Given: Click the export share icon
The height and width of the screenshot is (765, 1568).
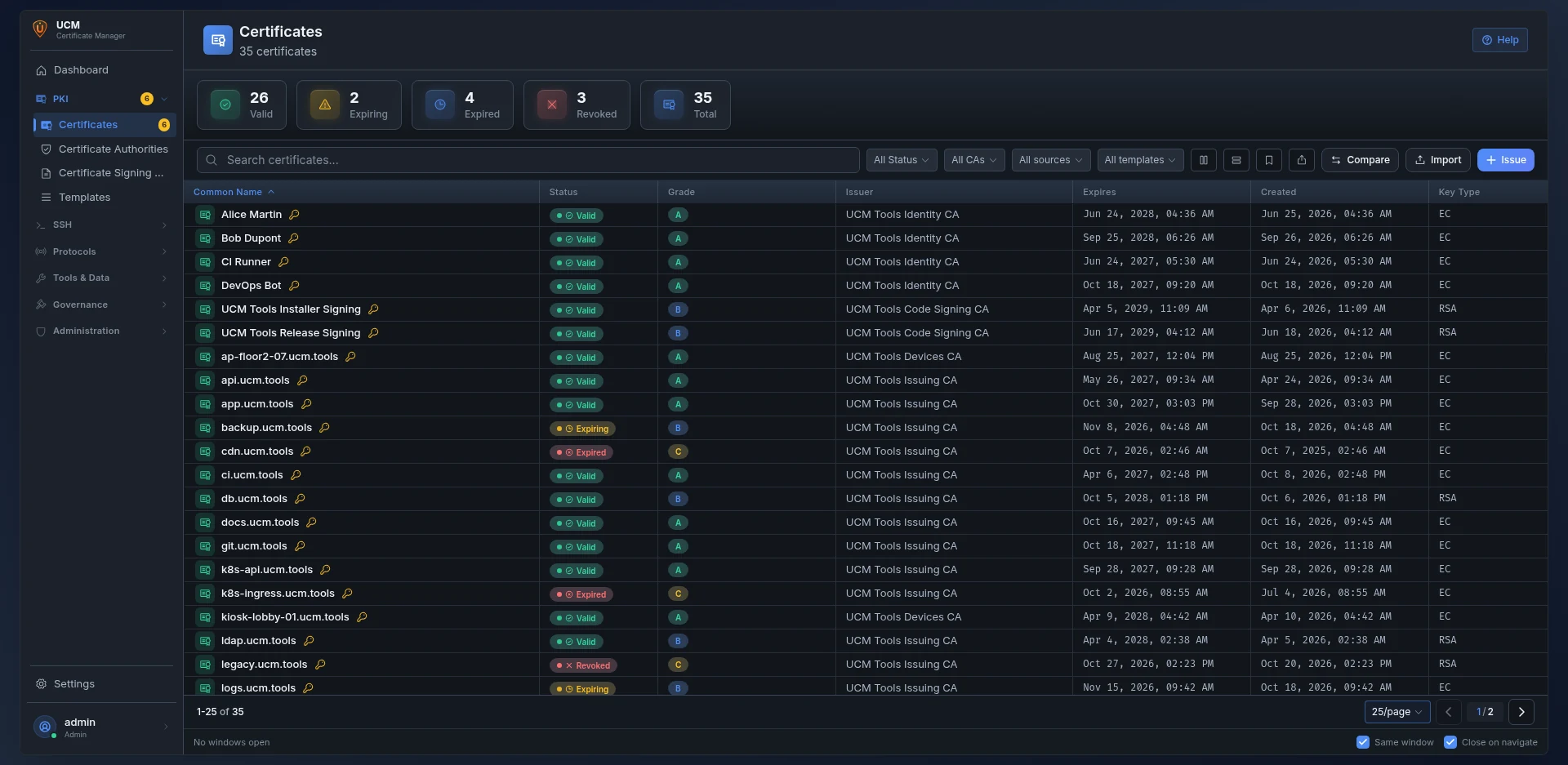Looking at the screenshot, I should [1301, 160].
